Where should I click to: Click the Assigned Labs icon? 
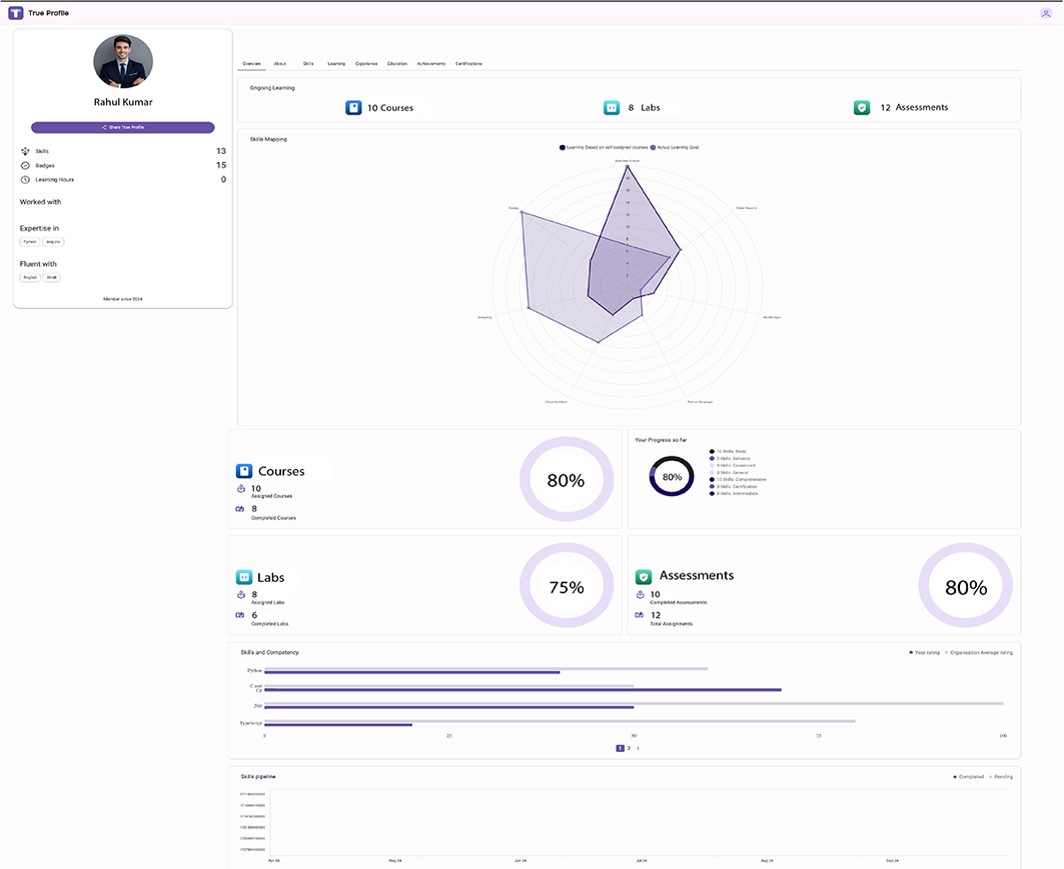[x=241, y=595]
